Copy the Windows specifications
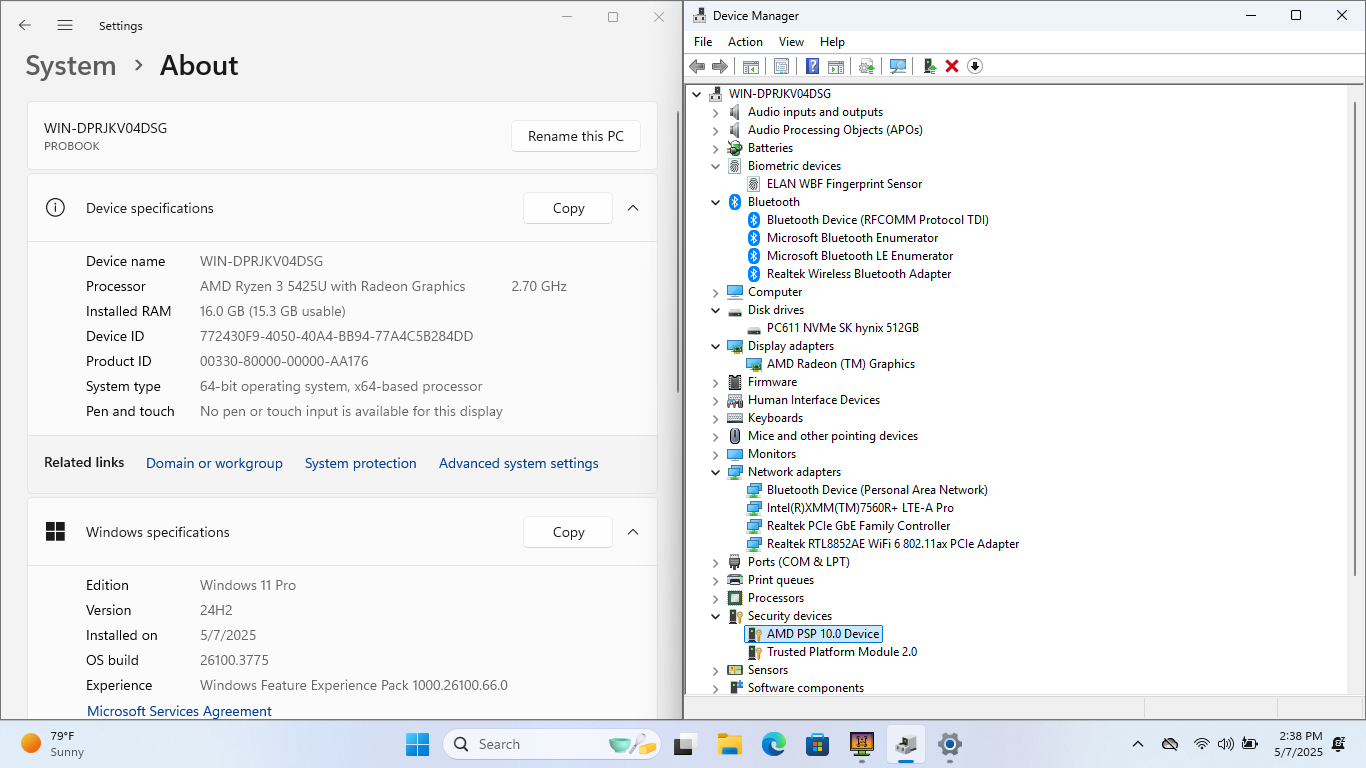The width and height of the screenshot is (1366, 768). [x=568, y=532]
